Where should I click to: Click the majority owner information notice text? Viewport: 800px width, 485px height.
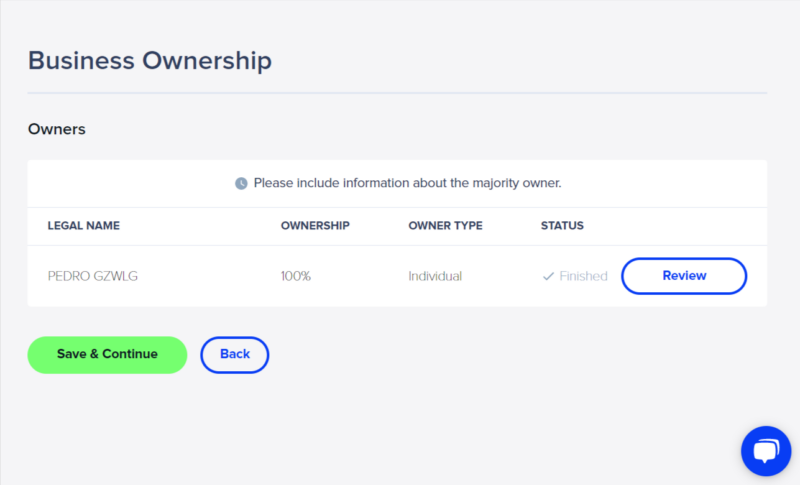click(x=407, y=183)
